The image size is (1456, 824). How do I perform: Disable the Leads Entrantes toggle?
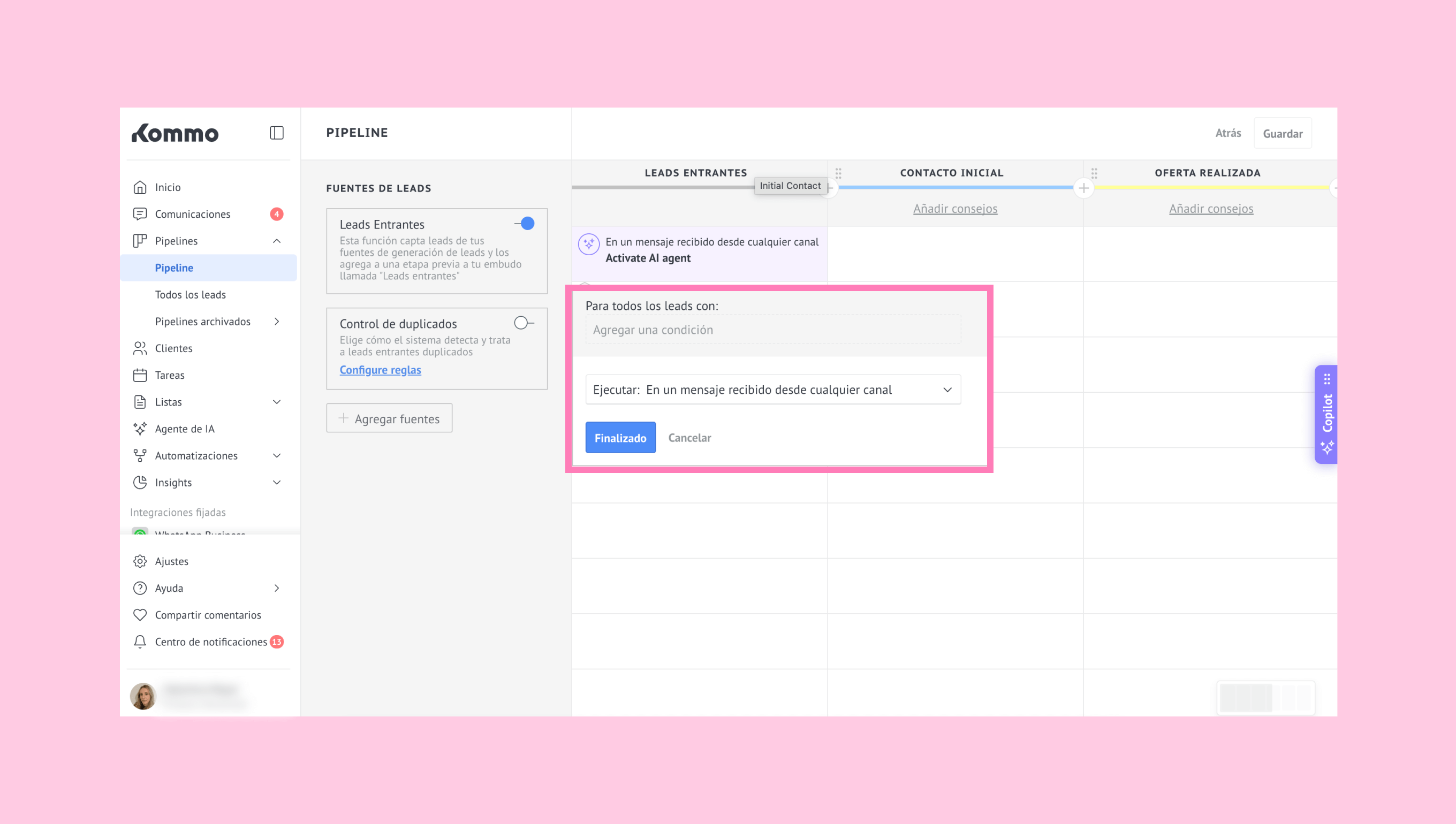[x=525, y=224]
